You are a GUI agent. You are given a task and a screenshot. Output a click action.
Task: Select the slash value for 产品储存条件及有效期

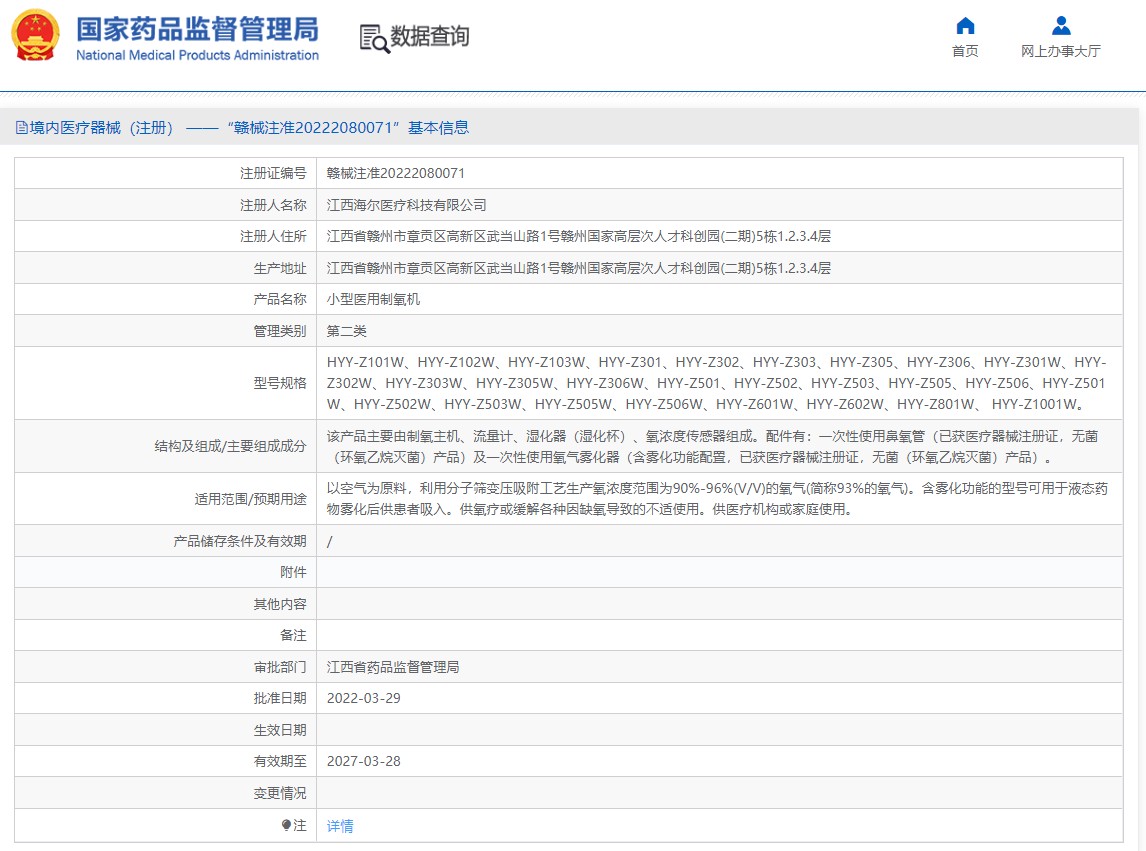click(330, 542)
